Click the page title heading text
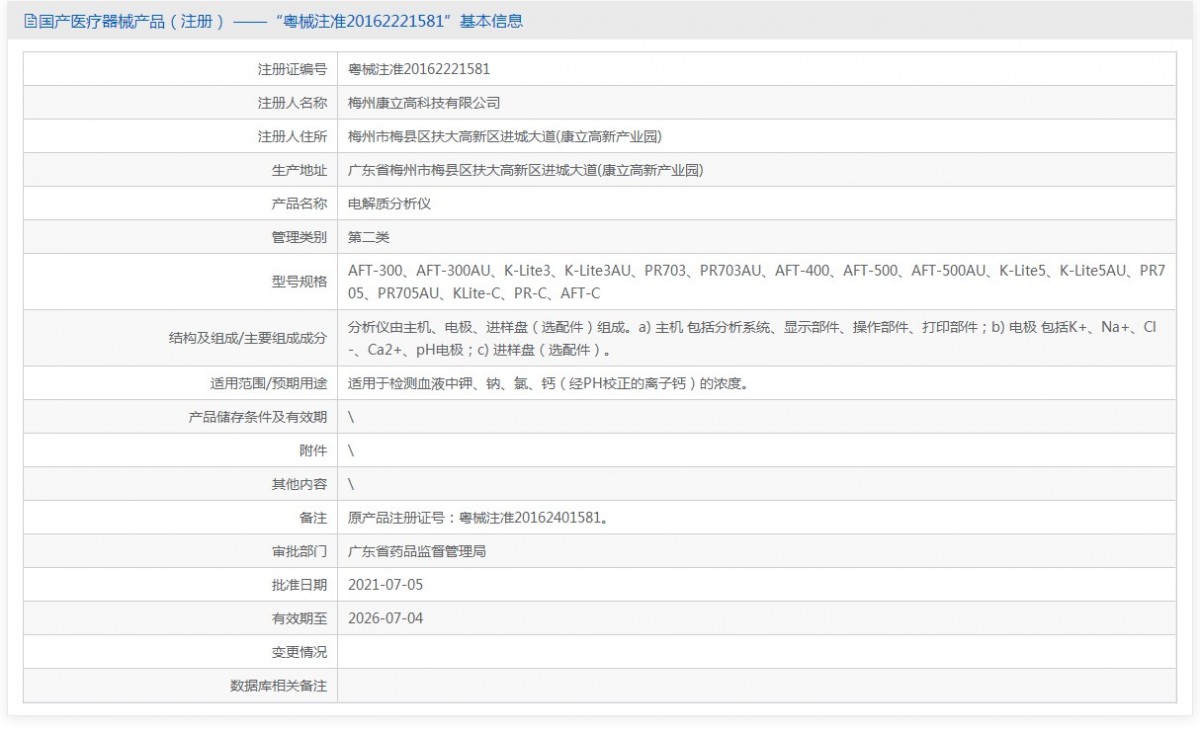1200x733 pixels. click(280, 21)
